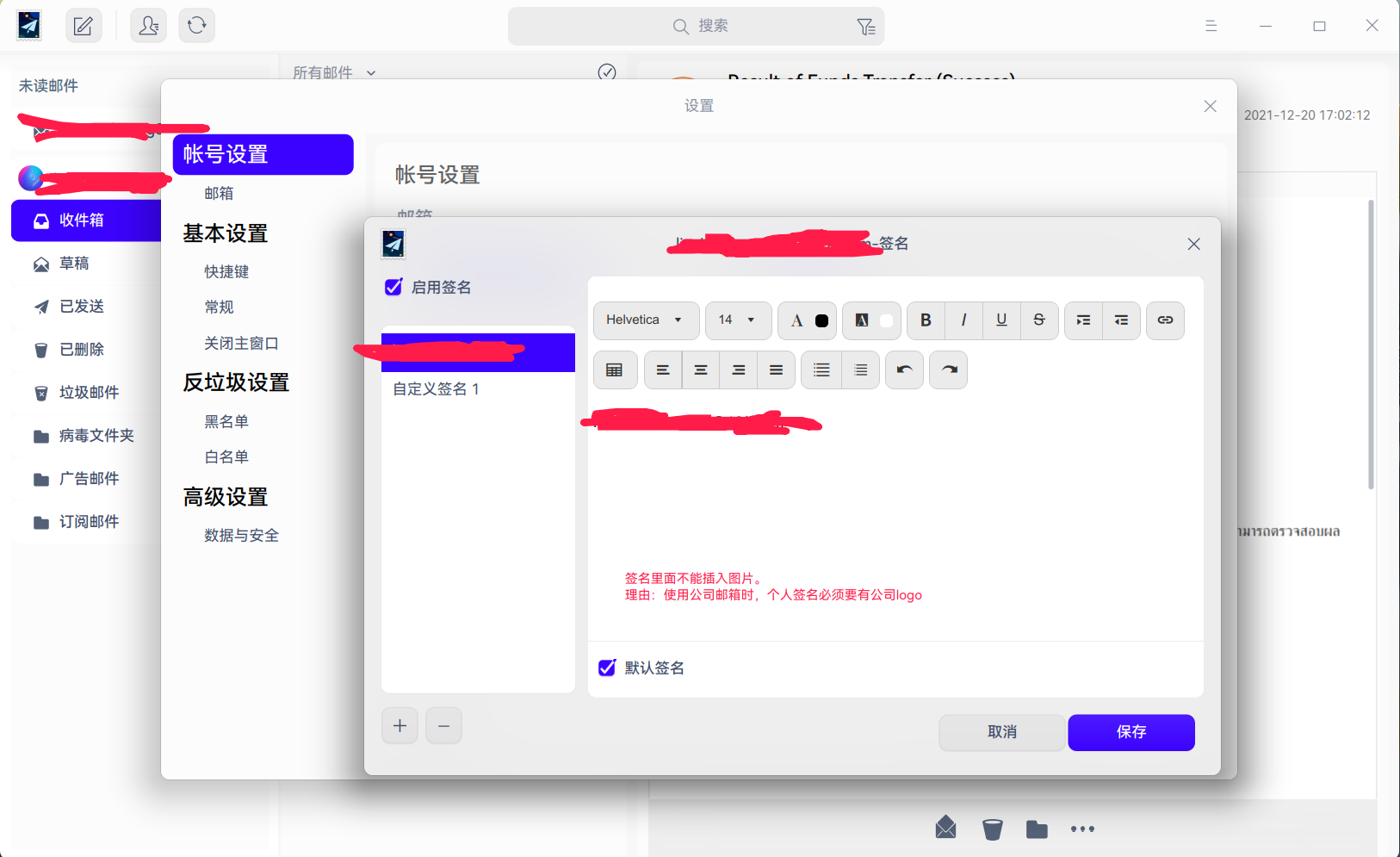
Task: Toggle italic formatting in signature editor
Action: [x=963, y=320]
